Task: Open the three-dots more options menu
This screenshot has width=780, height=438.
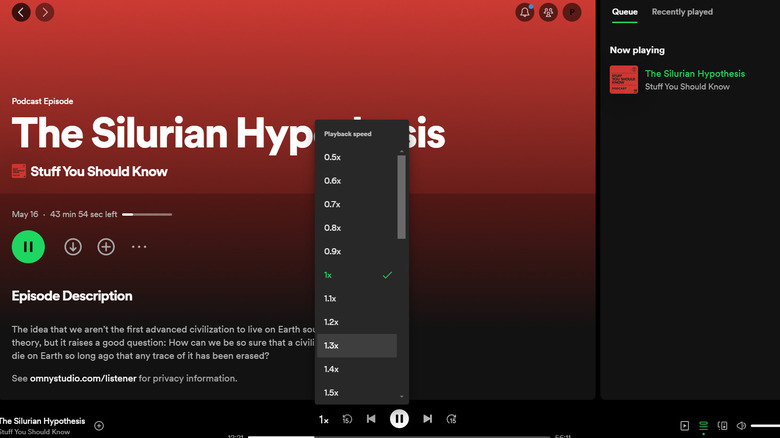Action: [140, 247]
